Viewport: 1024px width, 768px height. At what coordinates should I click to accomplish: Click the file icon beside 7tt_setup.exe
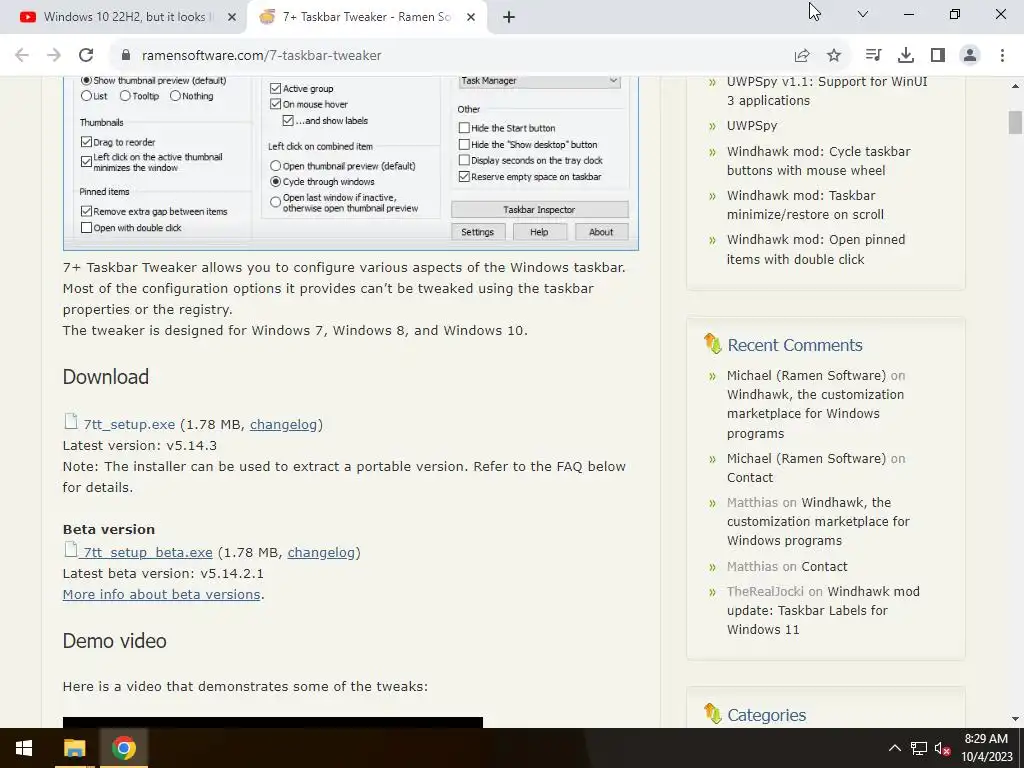click(71, 422)
